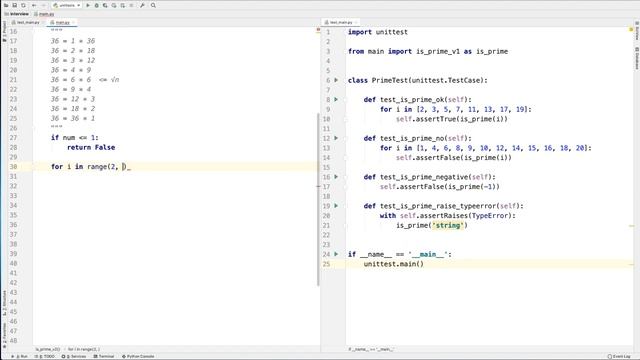Open the Run tool window
Image resolution: width=640 pixels, height=360 pixels.
(21, 356)
